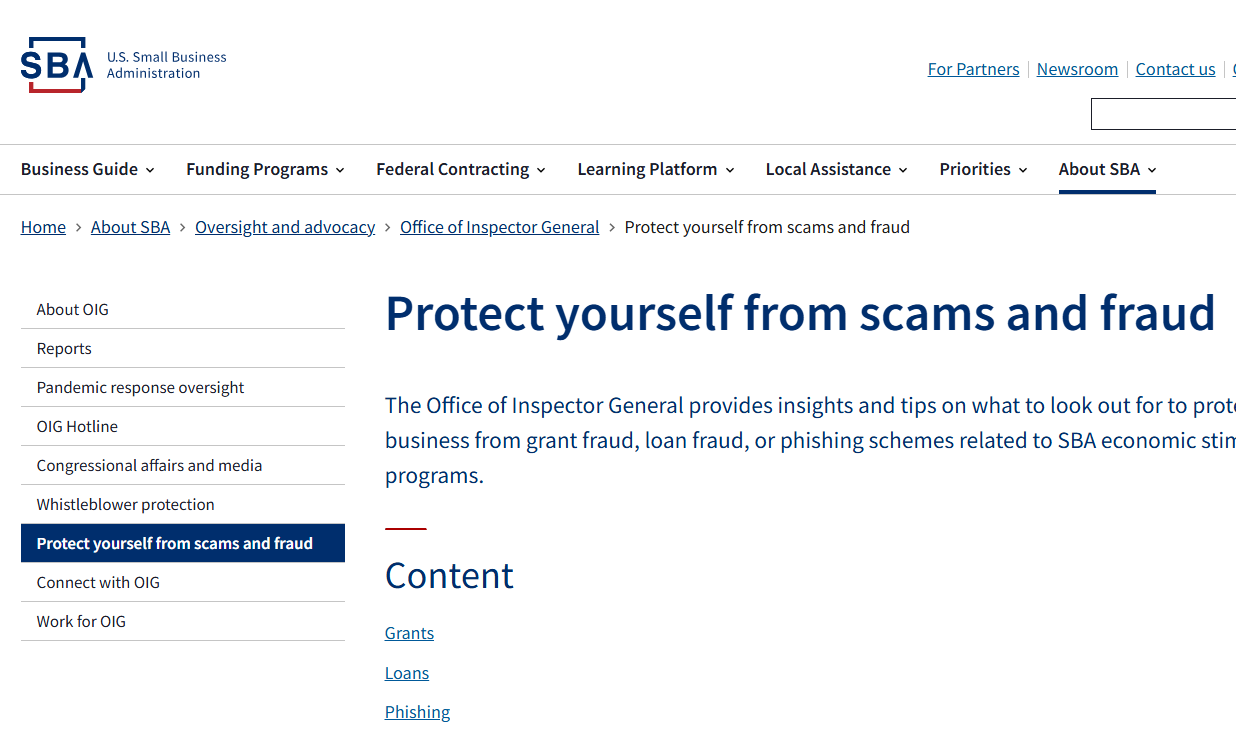Image resolution: width=1236 pixels, height=732 pixels.
Task: Open Pandemic response oversight sidebar item
Action: tap(183, 387)
